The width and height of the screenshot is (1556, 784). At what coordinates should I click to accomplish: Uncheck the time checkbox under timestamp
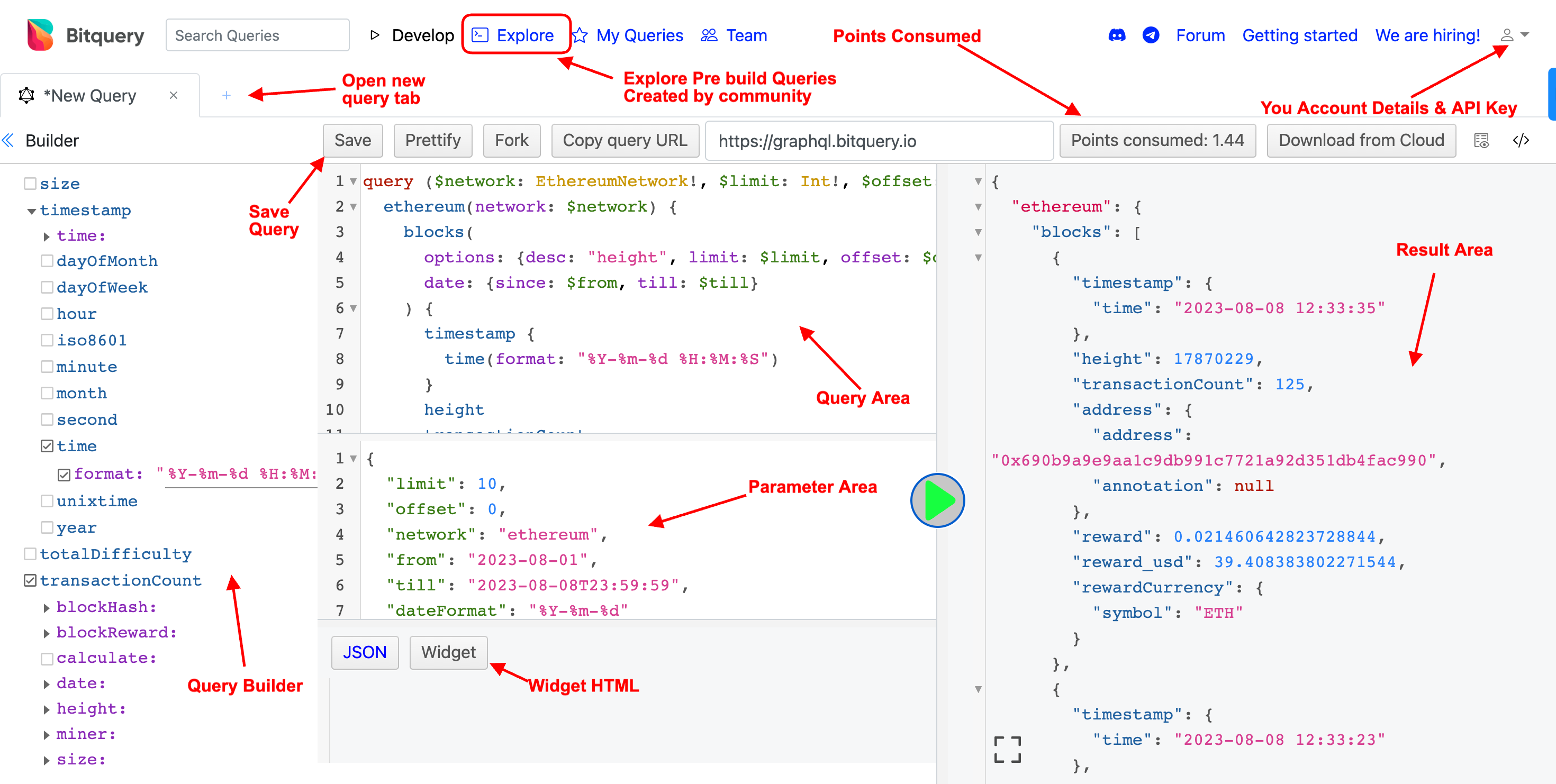pyautogui.click(x=47, y=446)
